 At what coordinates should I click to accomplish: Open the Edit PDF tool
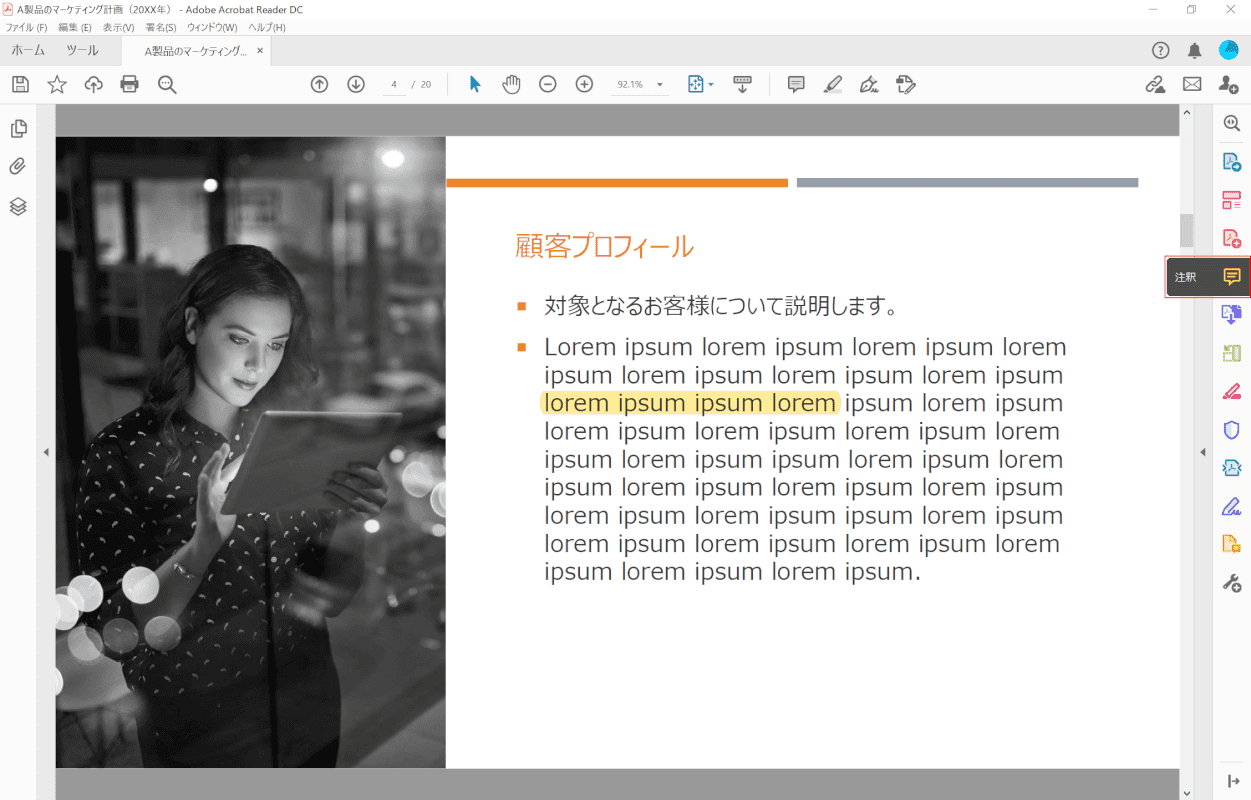(1232, 200)
